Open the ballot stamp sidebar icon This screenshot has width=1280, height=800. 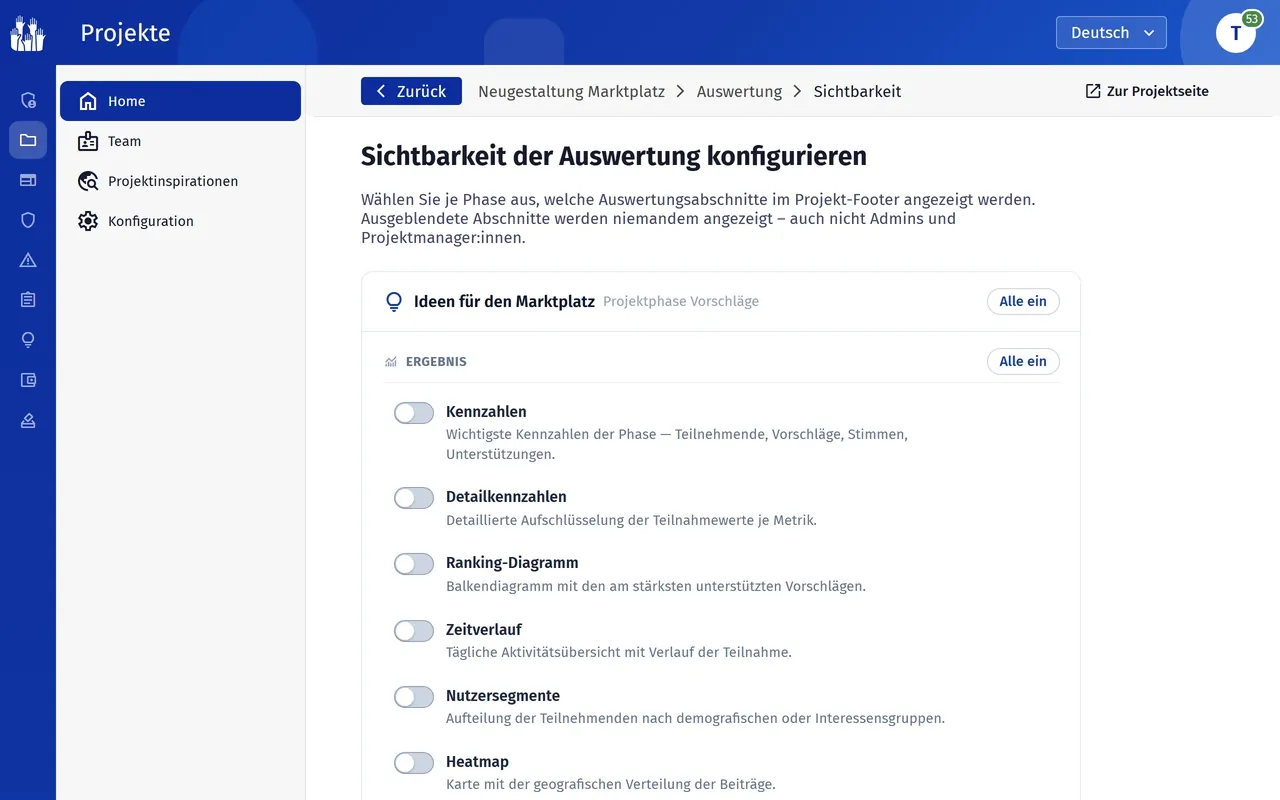click(28, 420)
